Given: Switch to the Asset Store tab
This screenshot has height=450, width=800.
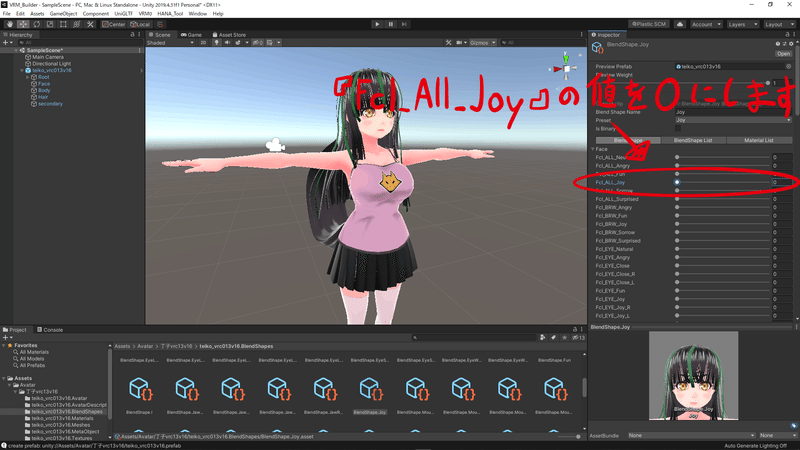Looking at the screenshot, I should (229, 35).
